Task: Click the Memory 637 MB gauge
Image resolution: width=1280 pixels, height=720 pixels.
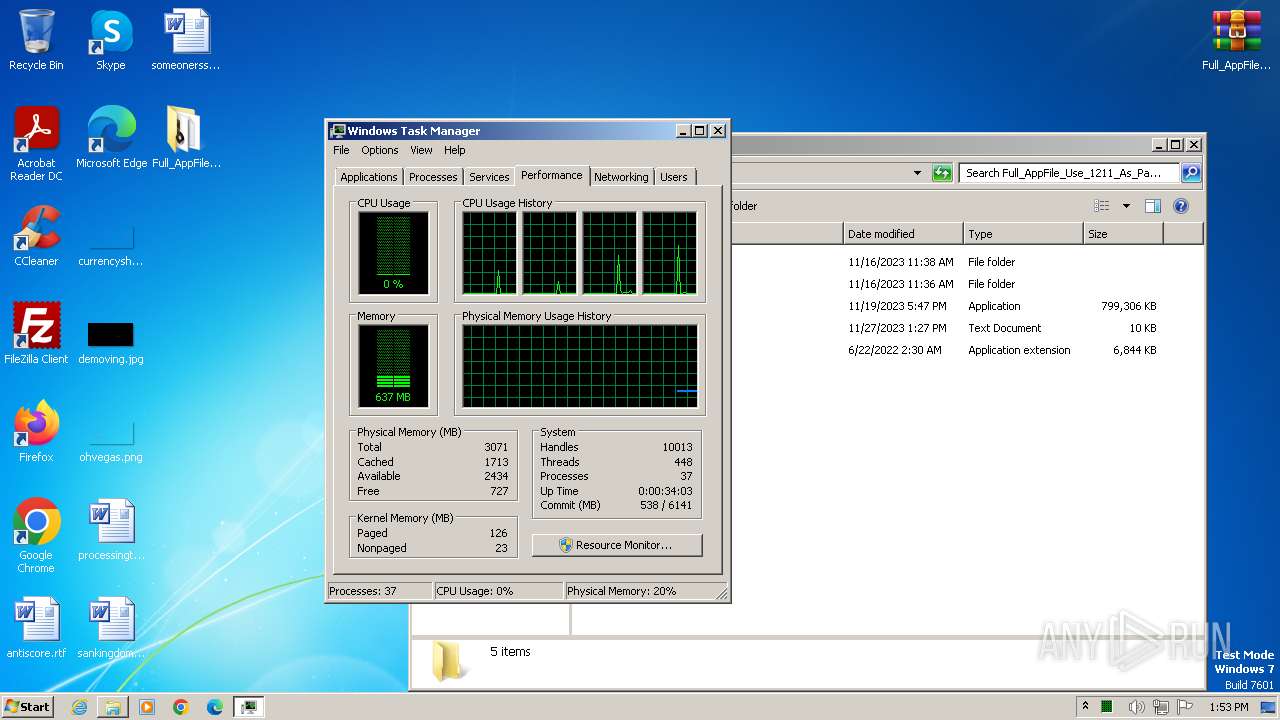Action: click(393, 365)
